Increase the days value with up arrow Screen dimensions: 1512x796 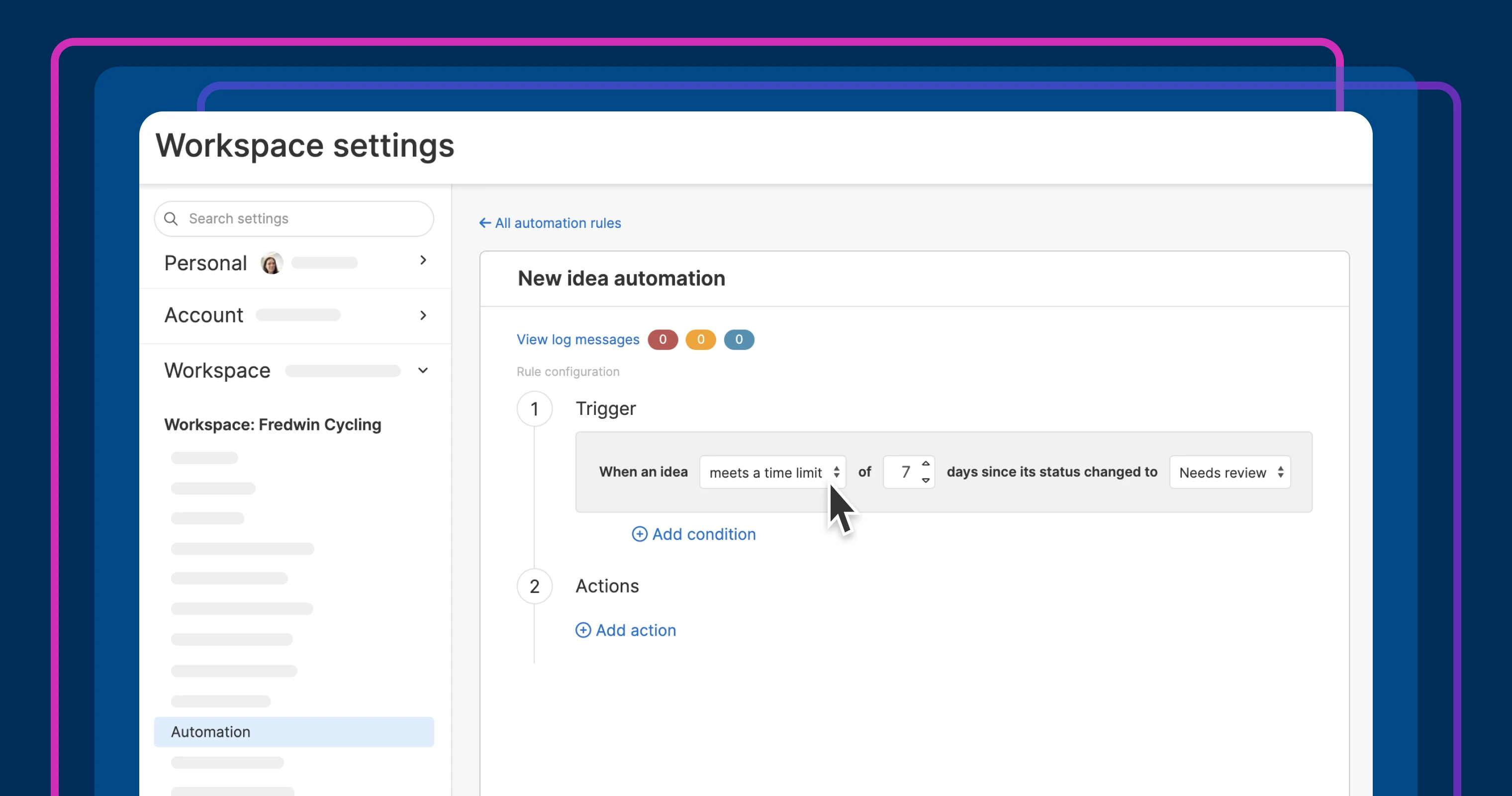pyautogui.click(x=926, y=464)
